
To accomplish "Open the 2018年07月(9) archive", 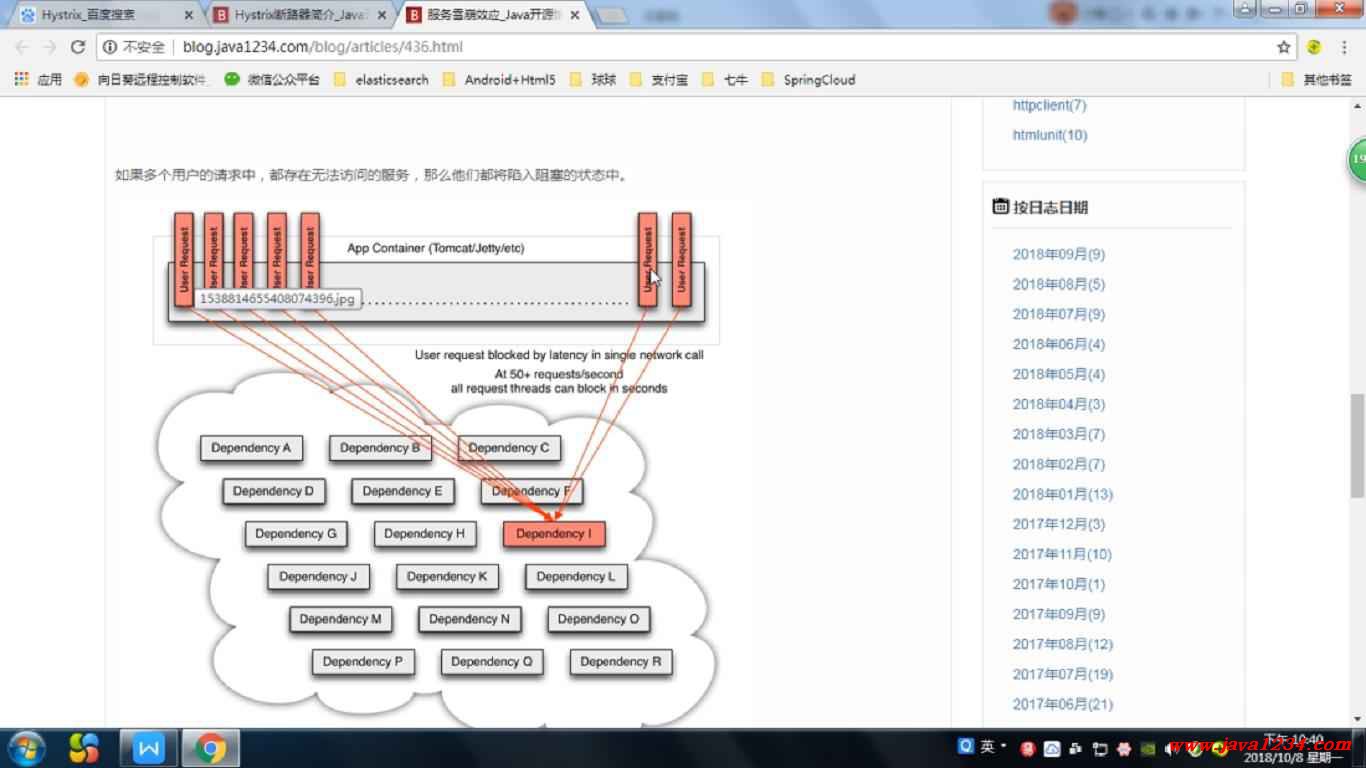I will (x=1059, y=314).
